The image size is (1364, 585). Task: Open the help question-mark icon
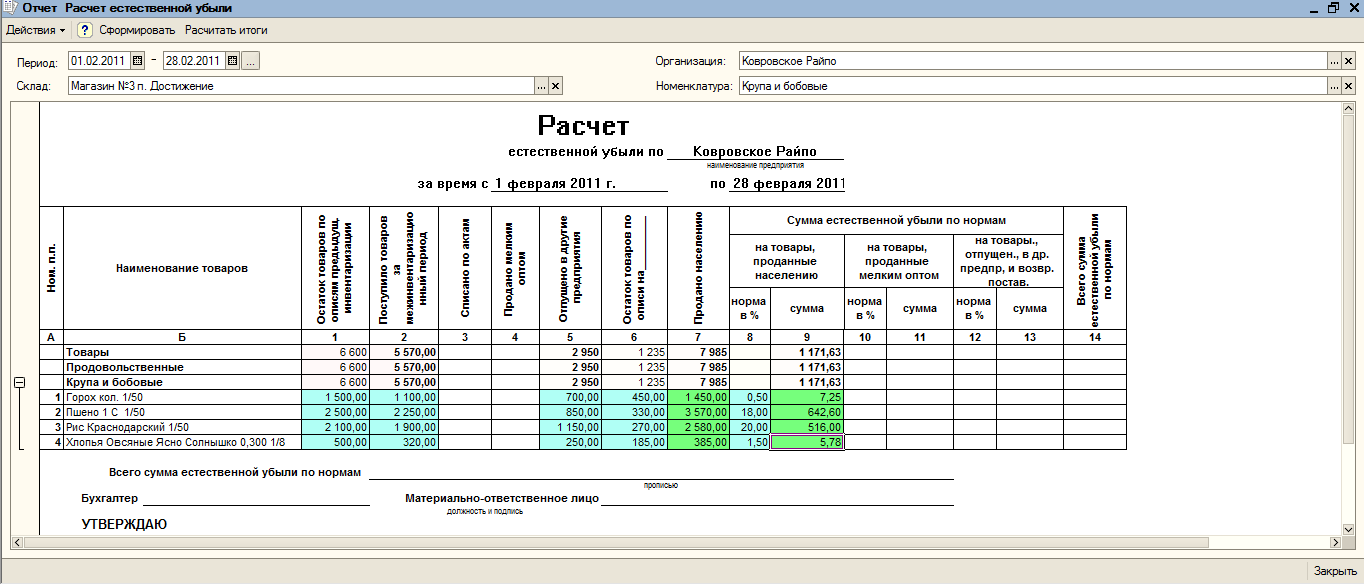pyautogui.click(x=85, y=30)
